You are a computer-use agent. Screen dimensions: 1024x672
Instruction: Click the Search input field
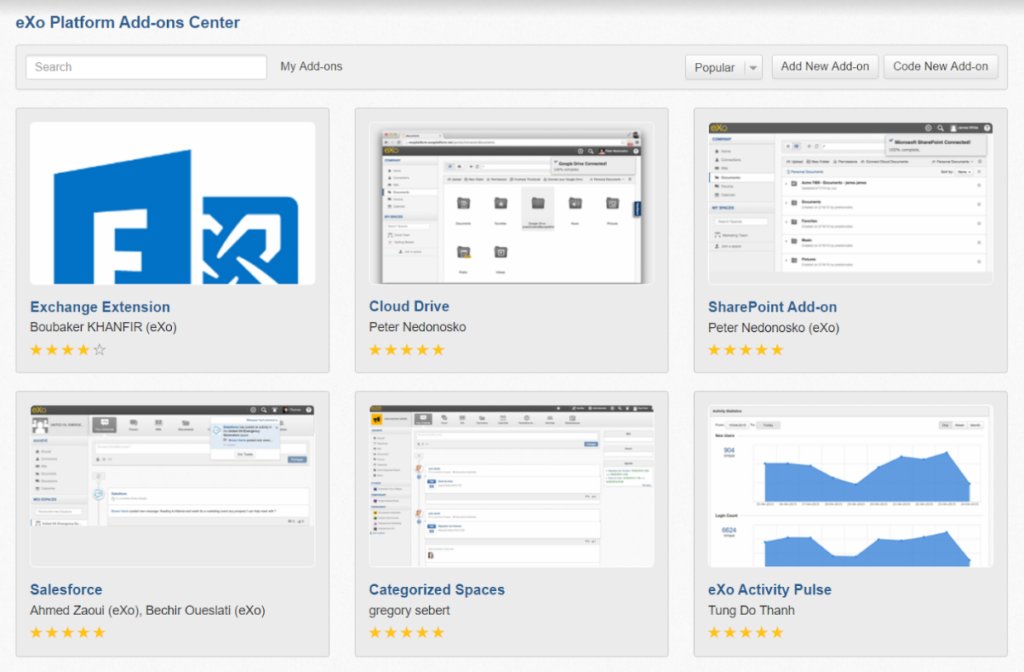click(146, 67)
